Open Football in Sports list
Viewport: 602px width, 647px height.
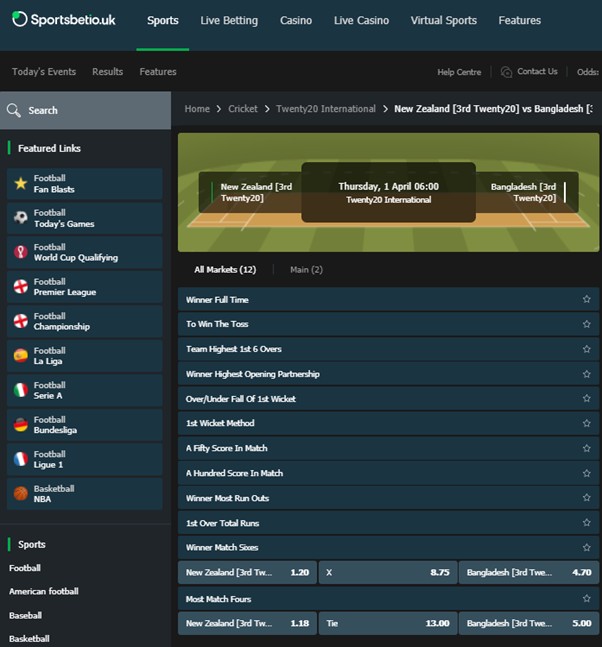pyautogui.click(x=25, y=568)
